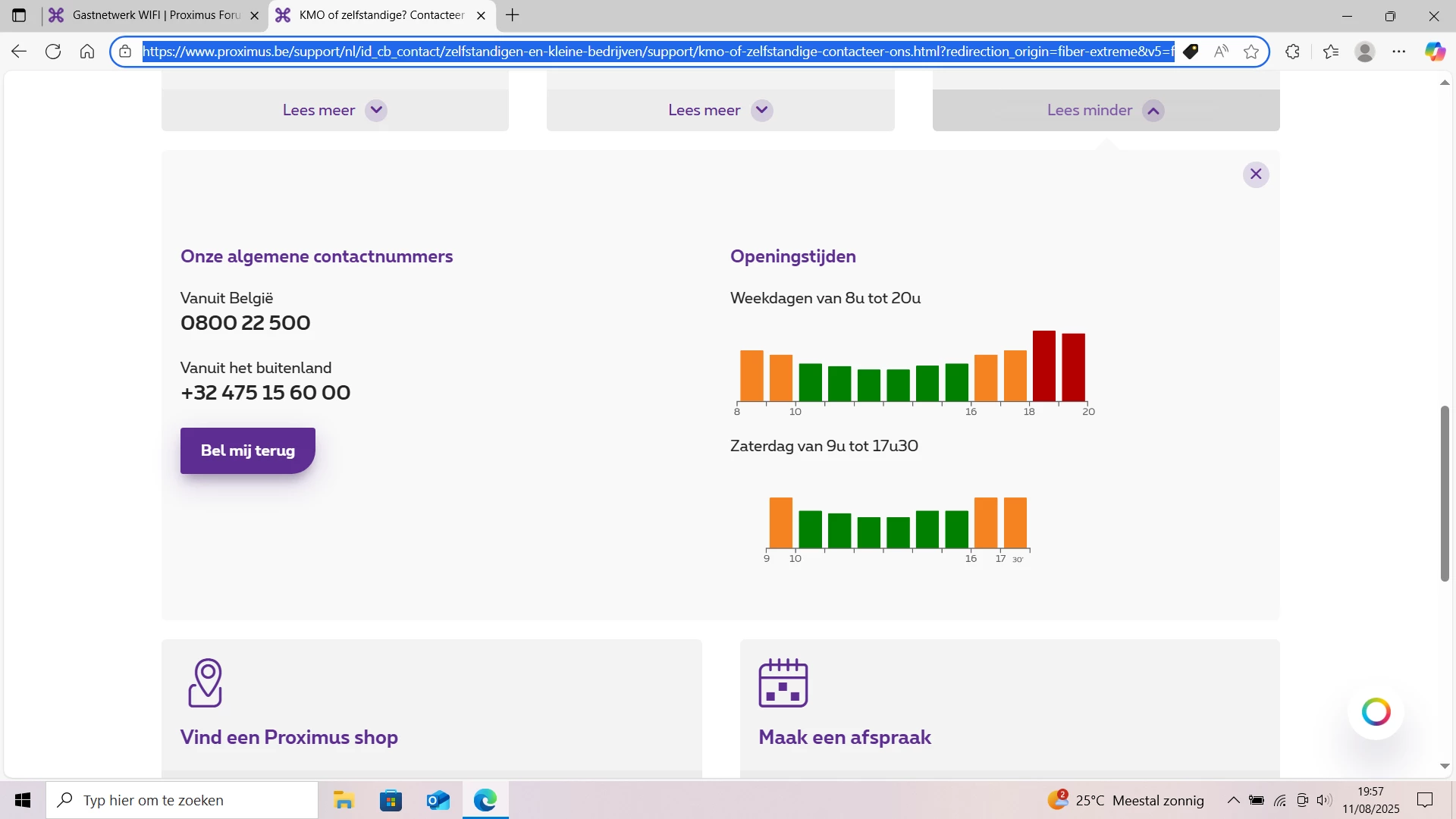Collapse the Lees minder section
The image size is (1456, 819).
click(x=1106, y=110)
